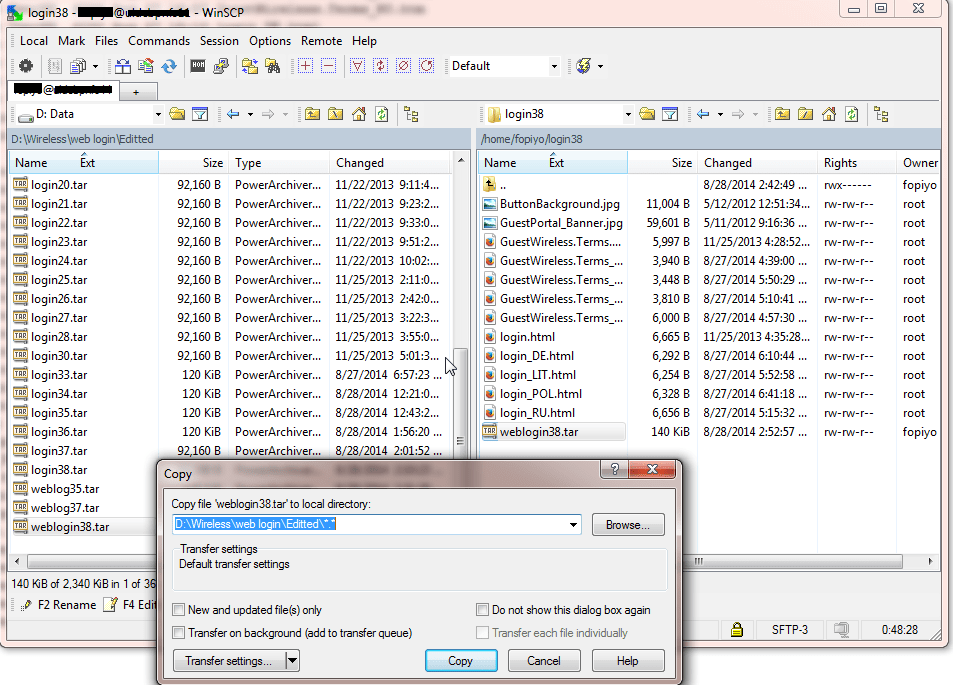Open the terminal console icon
Viewport: 953px width, 685px height.
click(198, 66)
